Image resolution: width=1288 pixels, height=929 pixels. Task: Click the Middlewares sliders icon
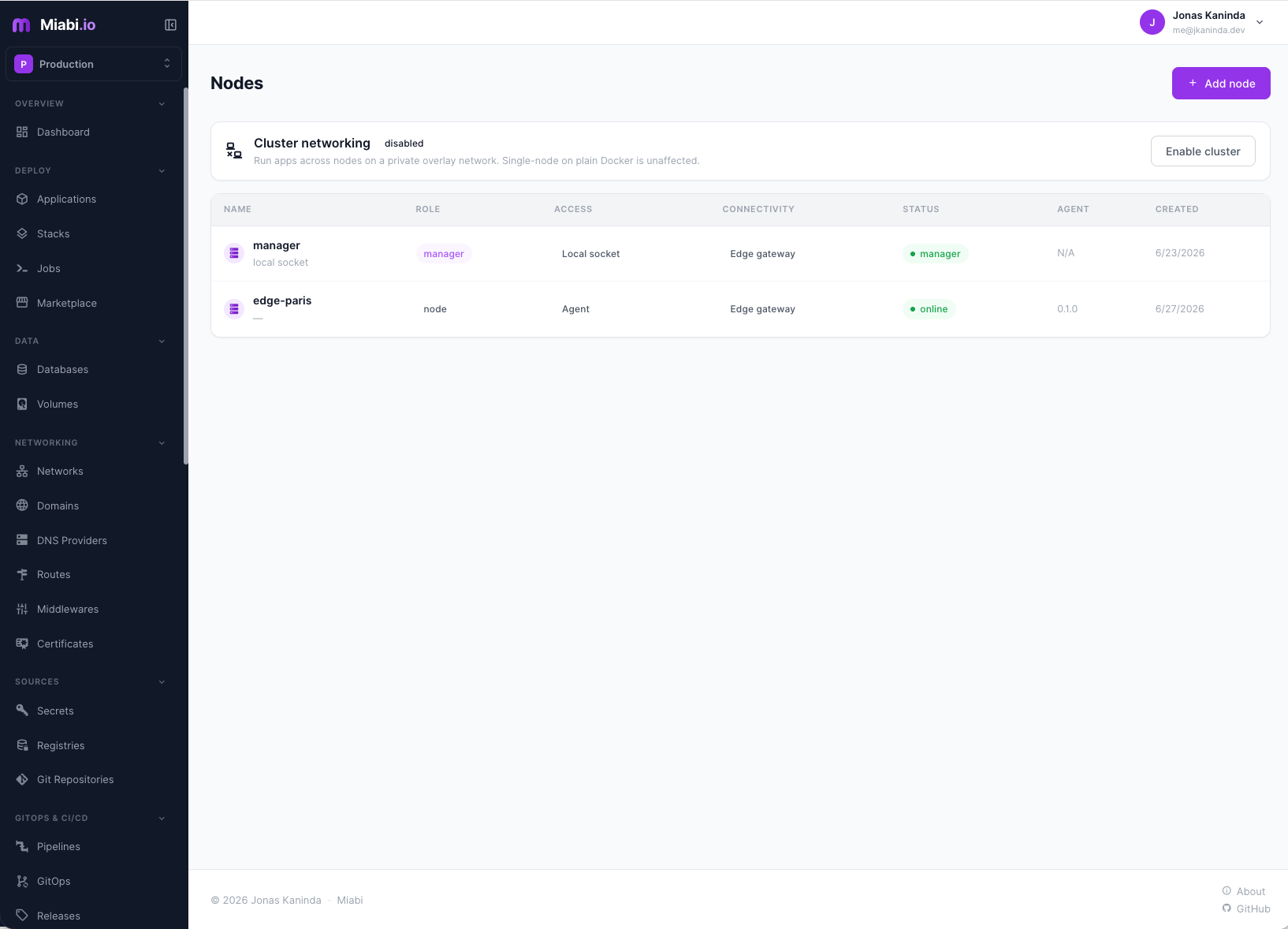[22, 610]
